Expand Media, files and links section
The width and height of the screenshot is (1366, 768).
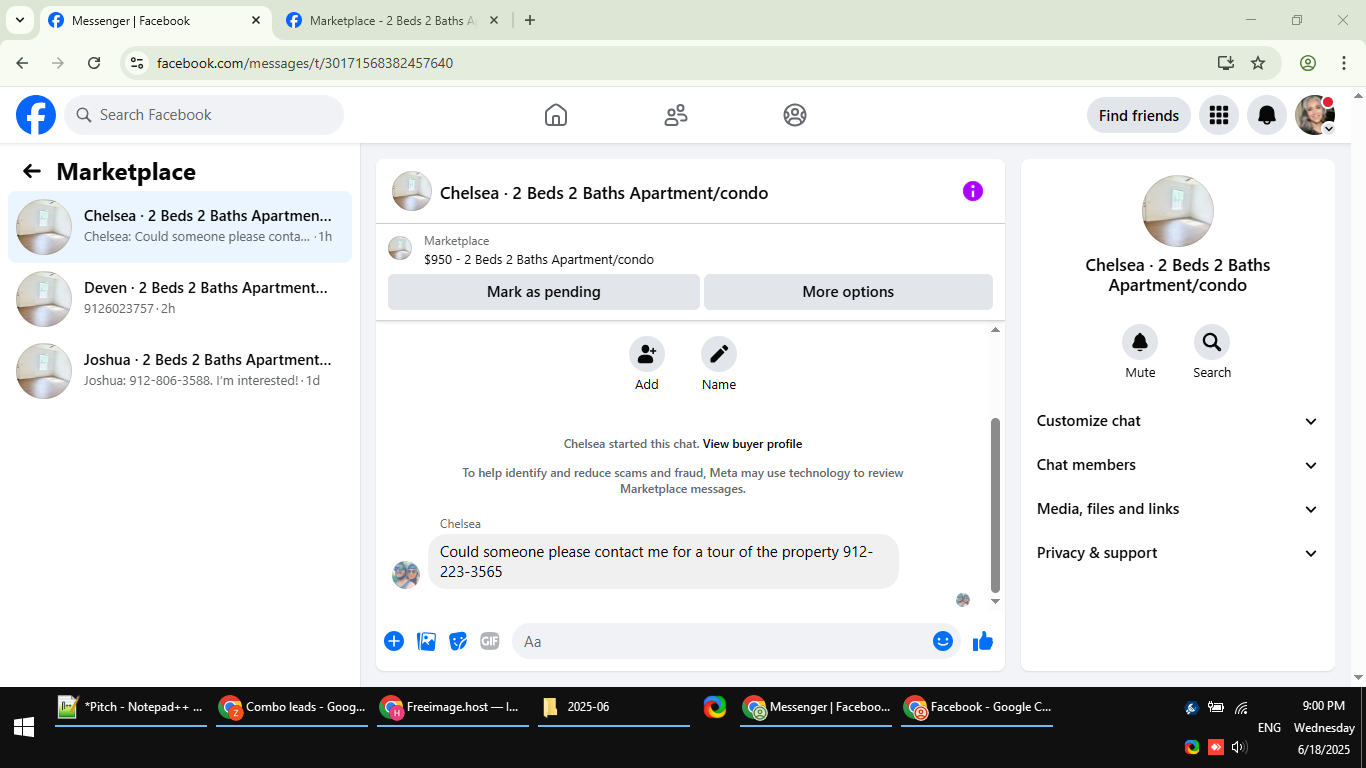pyautogui.click(x=1178, y=509)
